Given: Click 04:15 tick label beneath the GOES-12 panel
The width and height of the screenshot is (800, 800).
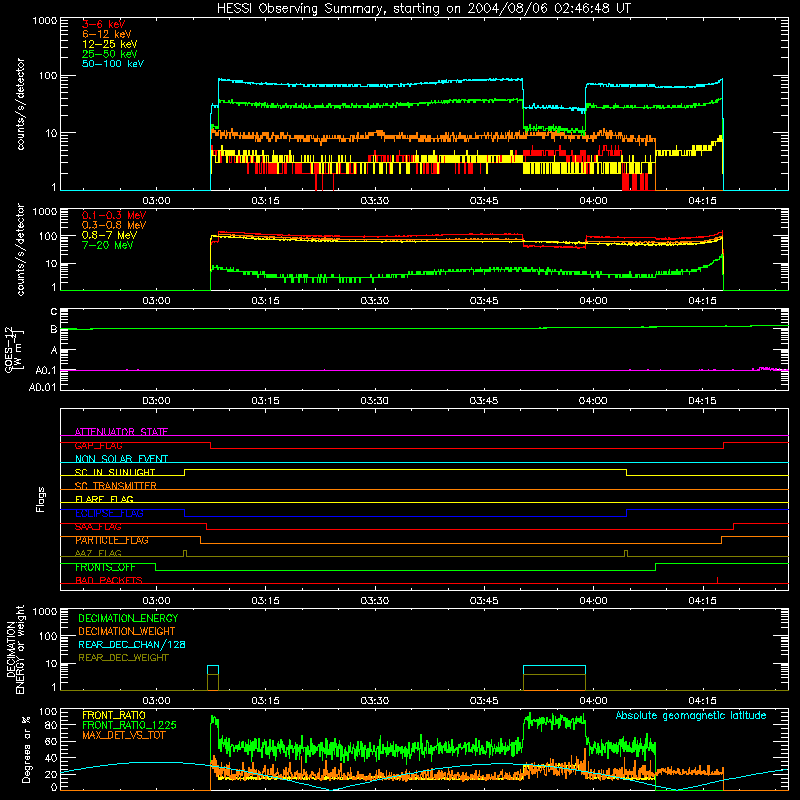Looking at the screenshot, I should click(702, 401).
